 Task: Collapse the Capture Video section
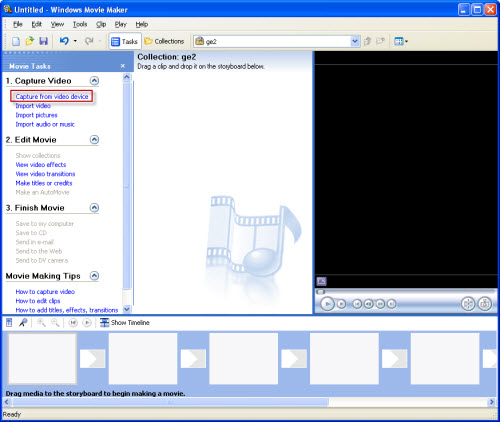[x=95, y=81]
